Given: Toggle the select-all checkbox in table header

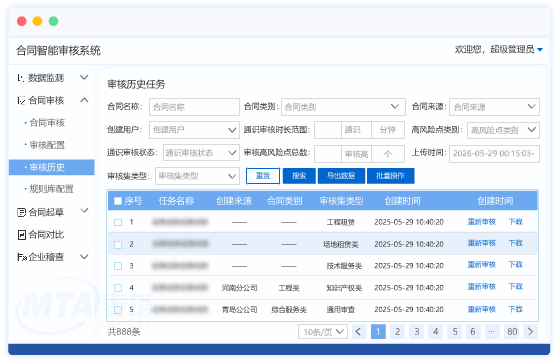Looking at the screenshot, I should click(118, 201).
